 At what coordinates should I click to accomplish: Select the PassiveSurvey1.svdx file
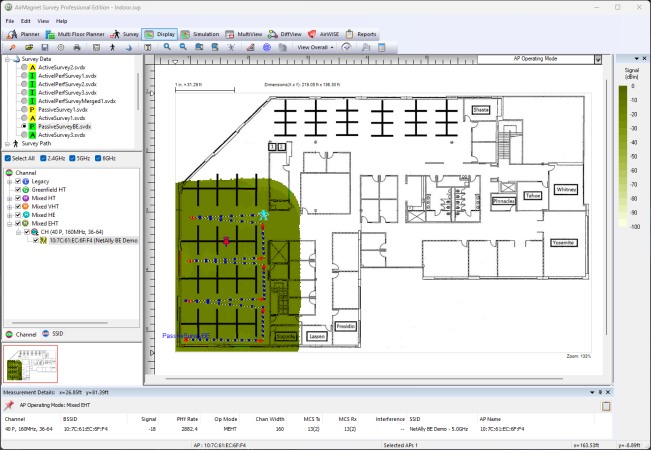[63, 110]
